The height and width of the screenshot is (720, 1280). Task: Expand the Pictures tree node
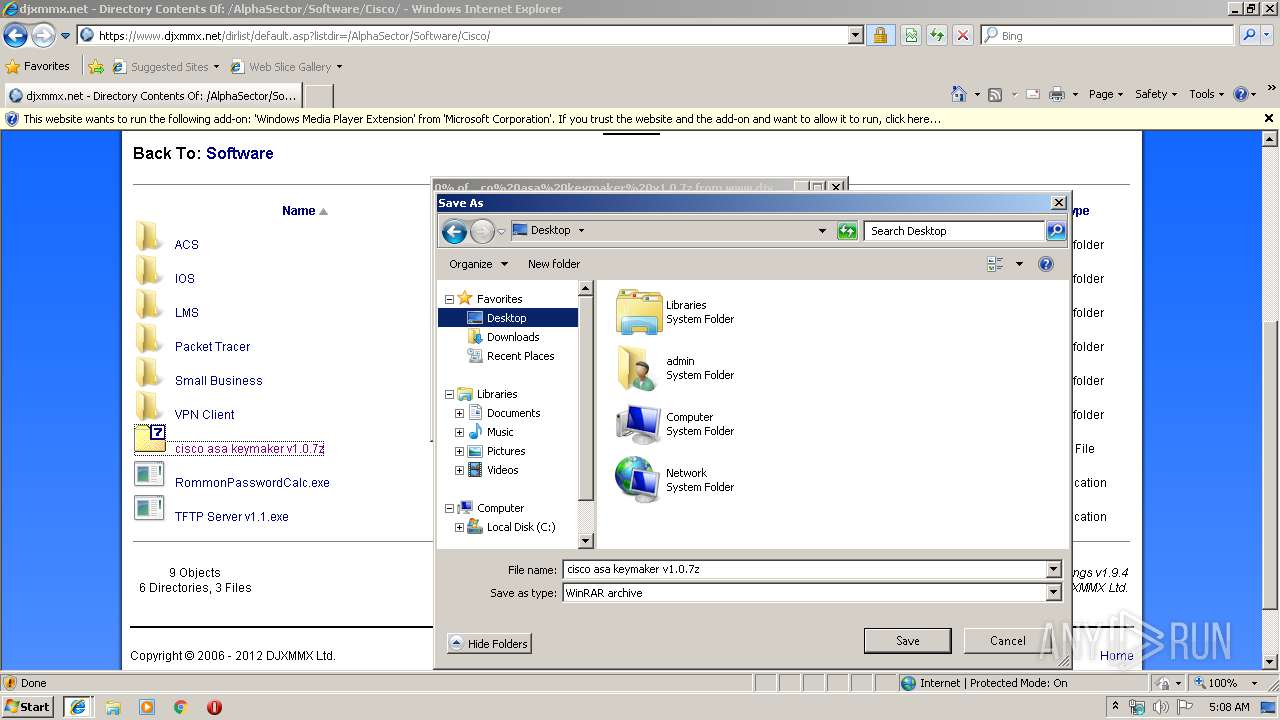coord(459,451)
